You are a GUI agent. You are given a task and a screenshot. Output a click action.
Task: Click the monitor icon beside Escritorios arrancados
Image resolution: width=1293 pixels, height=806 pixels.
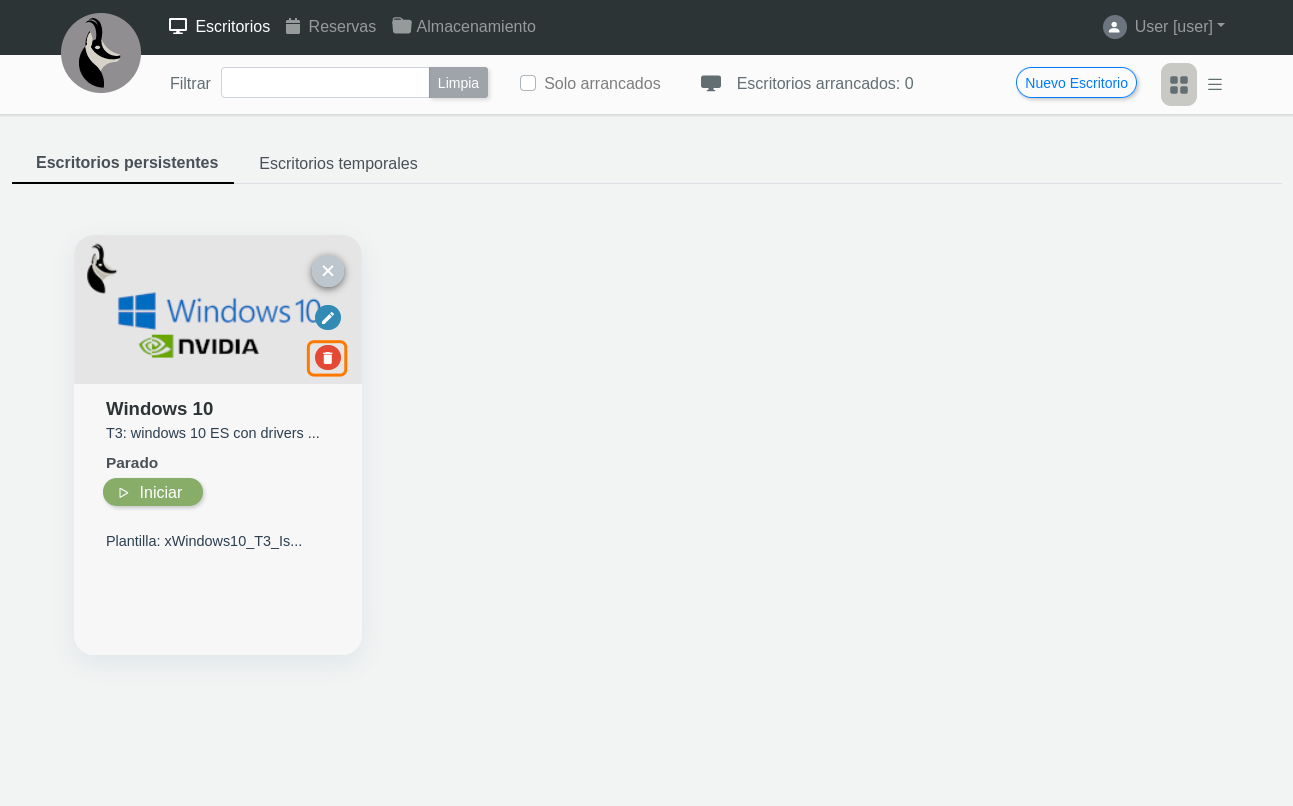click(711, 83)
